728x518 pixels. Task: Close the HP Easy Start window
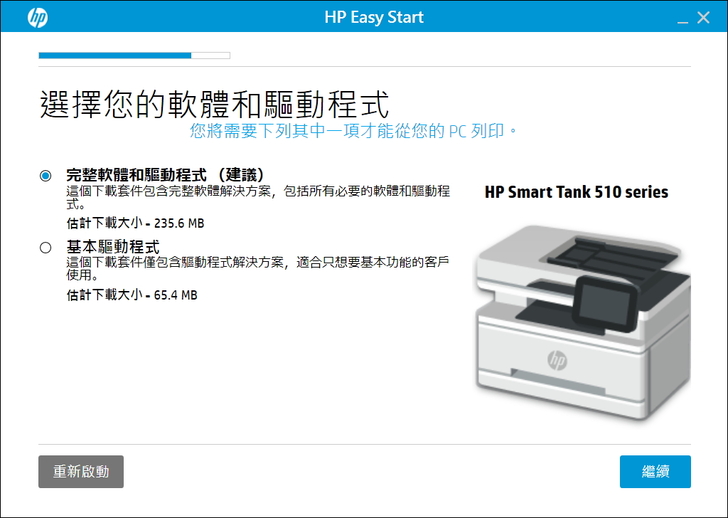tap(703, 18)
